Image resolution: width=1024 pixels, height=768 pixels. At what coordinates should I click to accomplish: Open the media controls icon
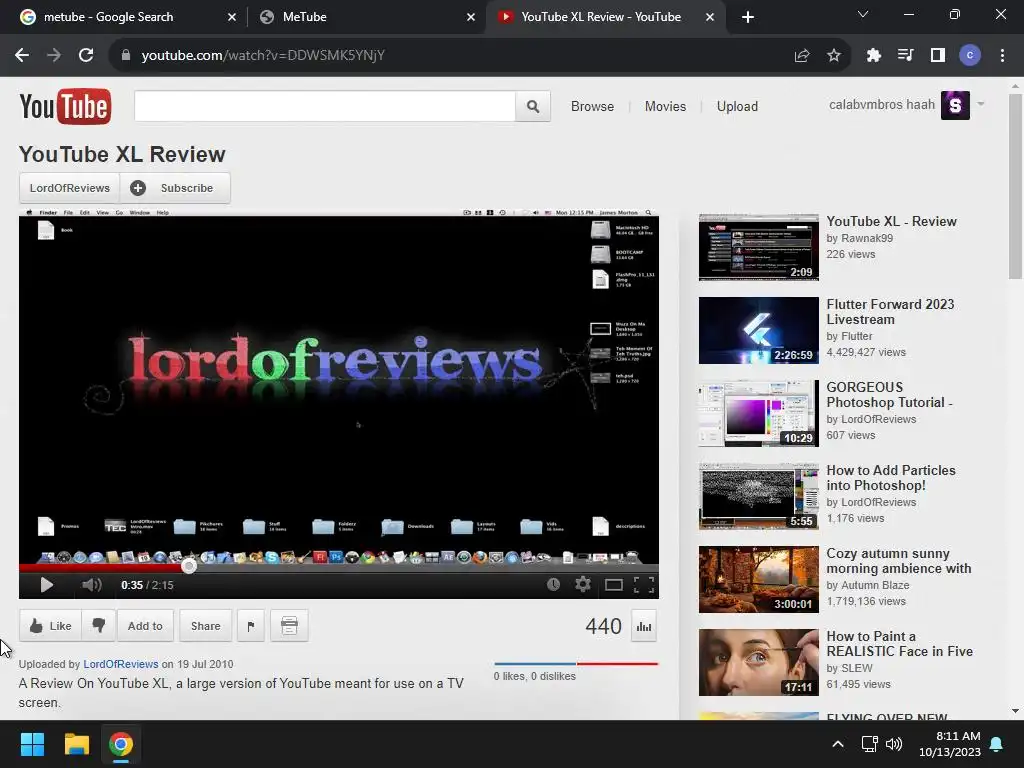point(905,56)
